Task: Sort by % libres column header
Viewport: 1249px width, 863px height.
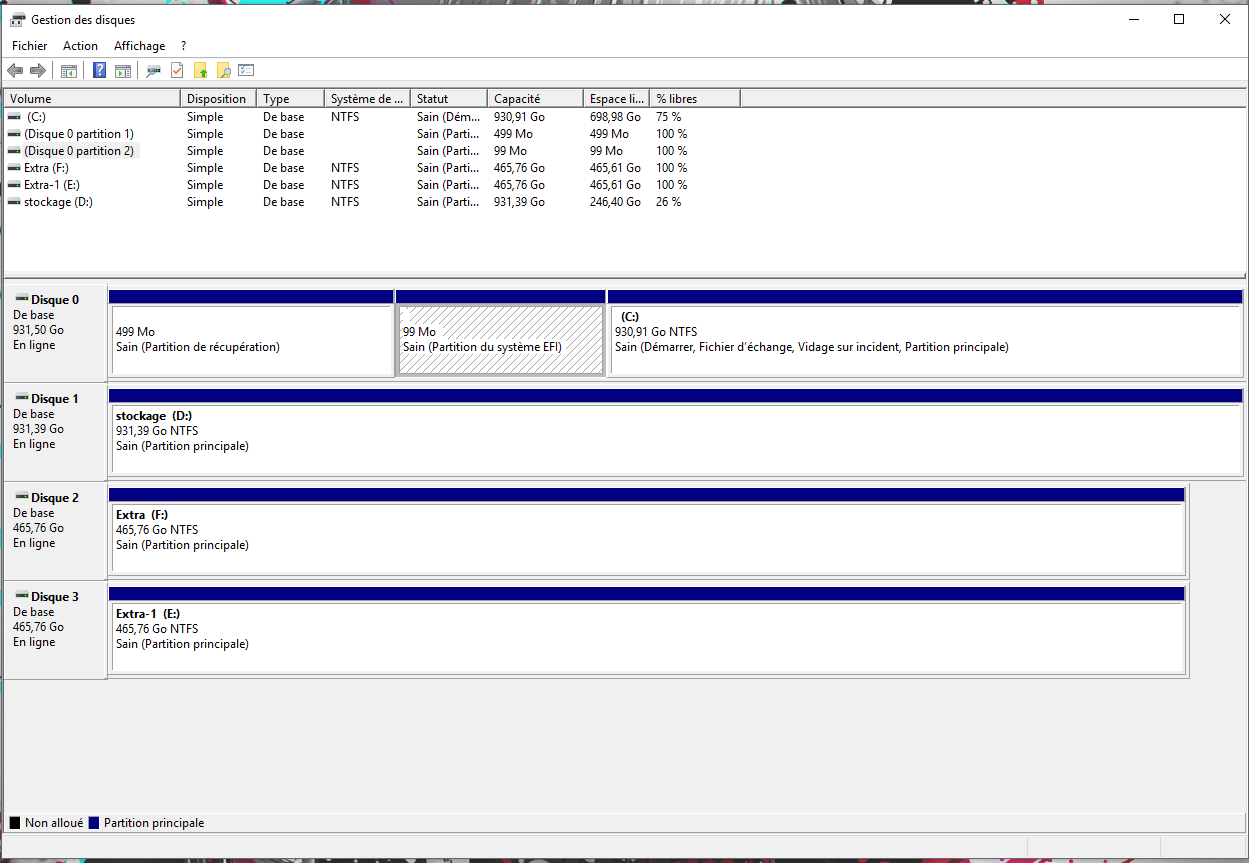Action: 695,99
